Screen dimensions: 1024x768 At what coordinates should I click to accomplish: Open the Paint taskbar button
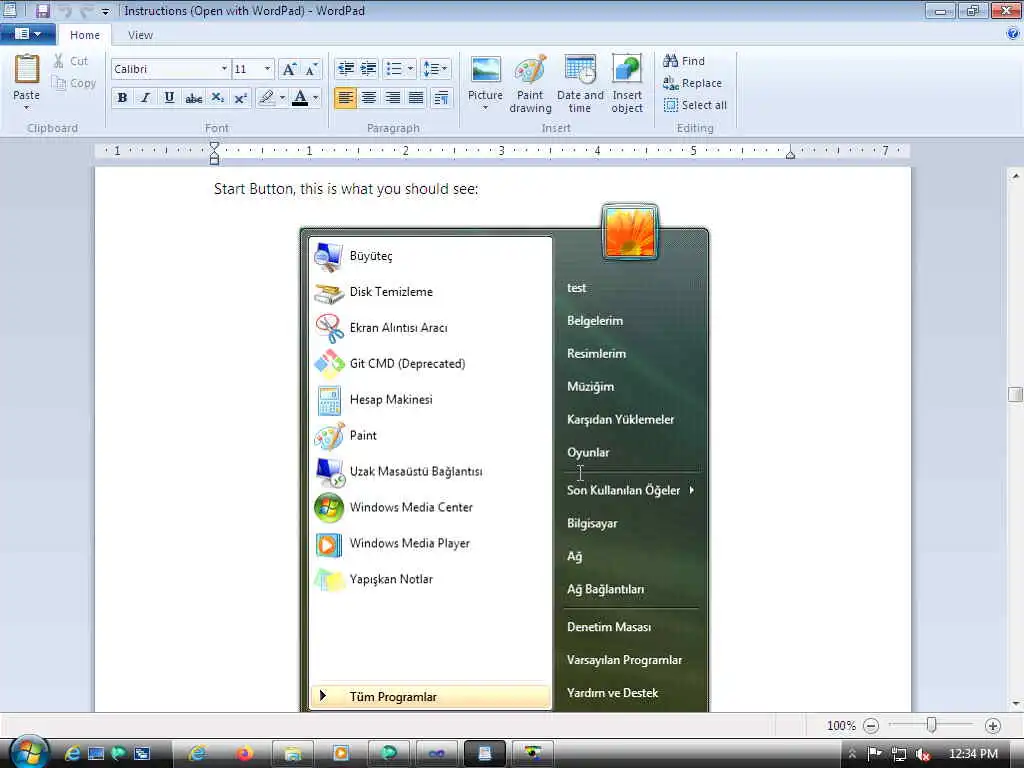point(533,754)
